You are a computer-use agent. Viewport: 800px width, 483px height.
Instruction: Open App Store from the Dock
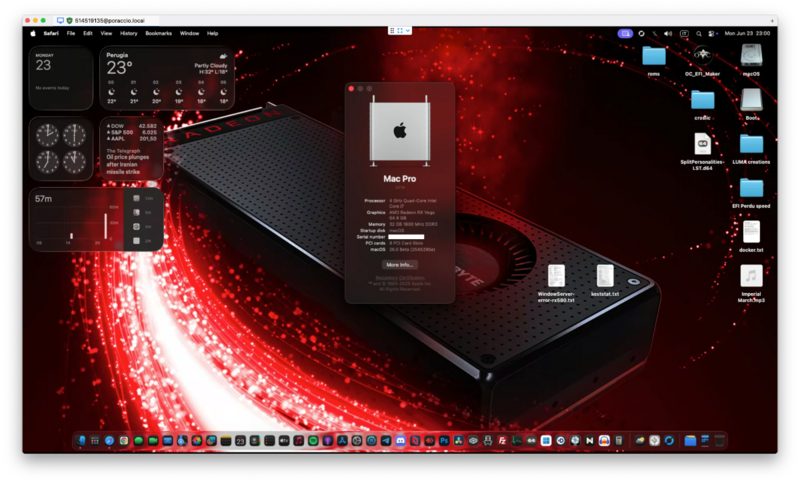click(x=342, y=441)
